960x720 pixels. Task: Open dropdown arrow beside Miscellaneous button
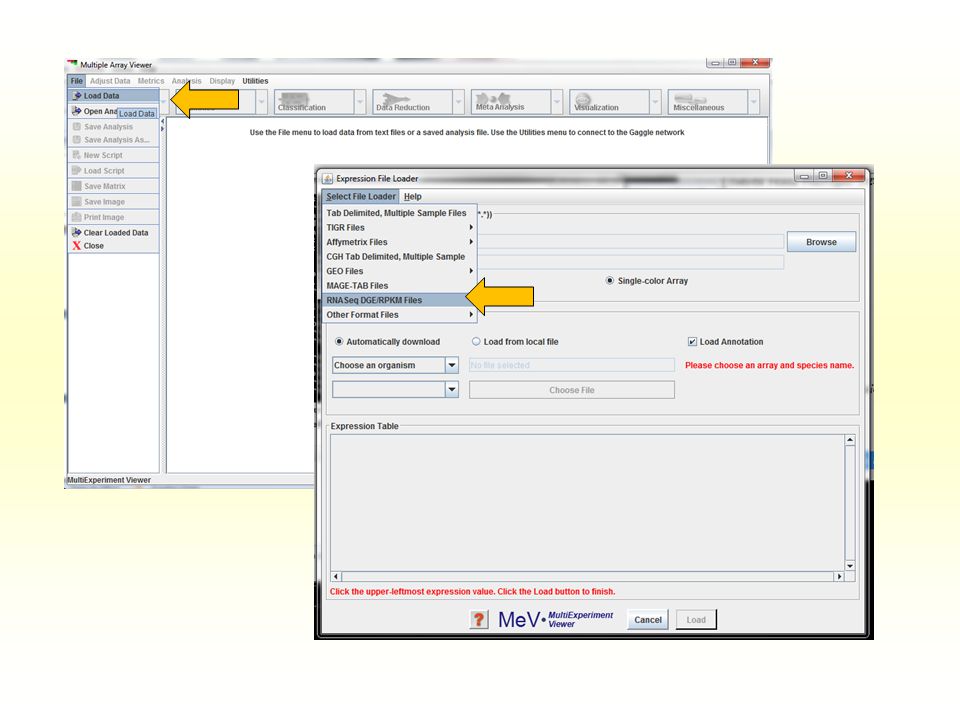click(754, 102)
